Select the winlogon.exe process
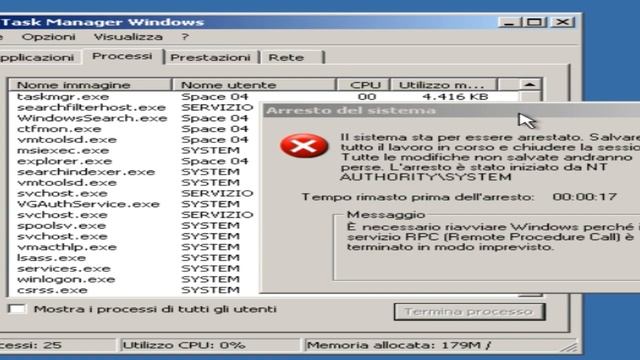The image size is (640, 360). [x=66, y=280]
